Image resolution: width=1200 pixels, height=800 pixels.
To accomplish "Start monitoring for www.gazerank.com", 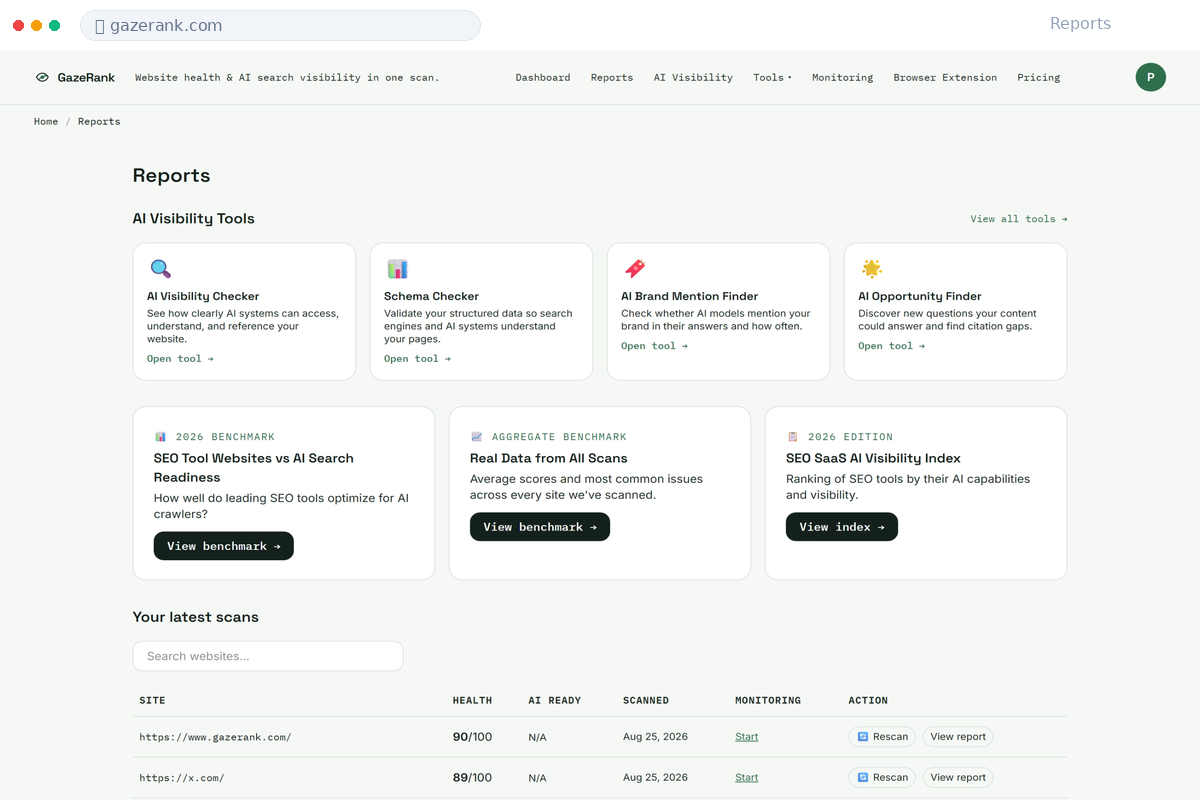I will pos(746,737).
